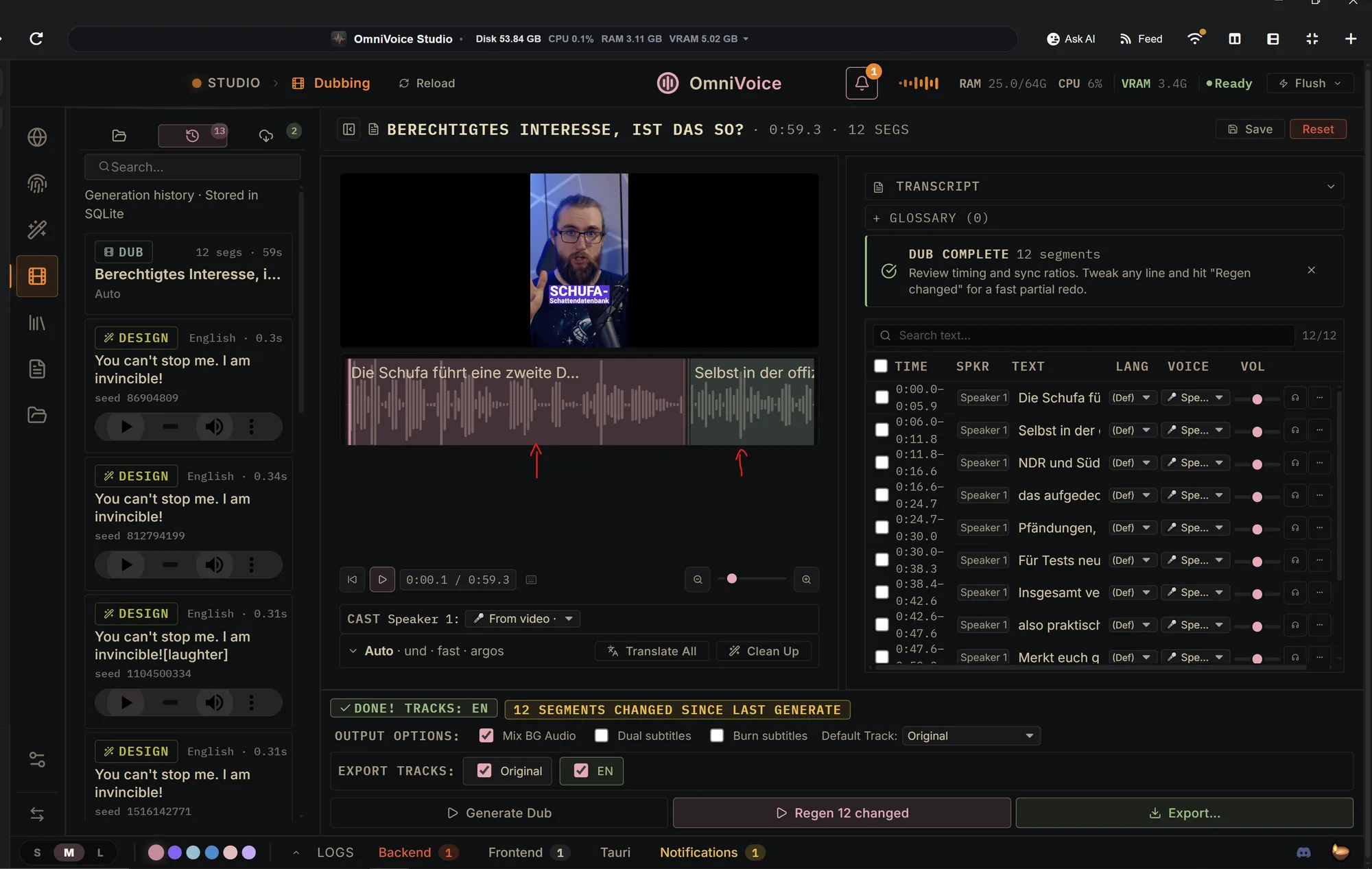Click the Clean Up button

764,651
